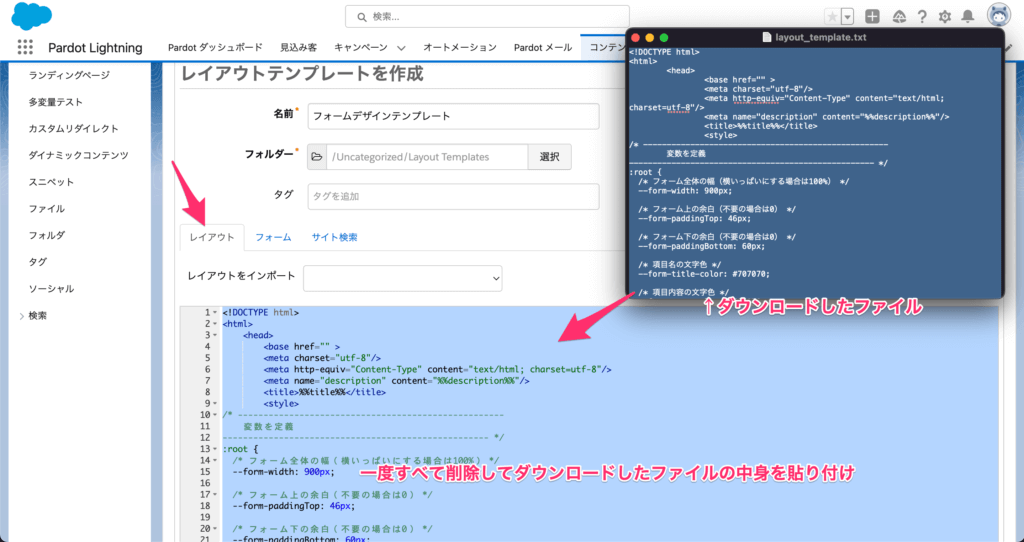This screenshot has width=1024, height=542.
Task: Collapse the head fold on line 3
Action: (x=215, y=336)
